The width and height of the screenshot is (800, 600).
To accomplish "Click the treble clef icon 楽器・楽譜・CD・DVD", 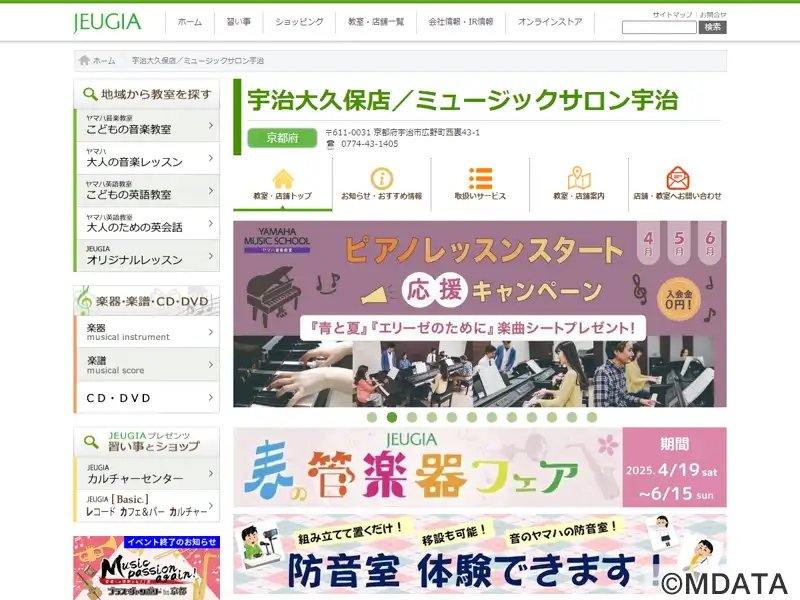I will 85,300.
